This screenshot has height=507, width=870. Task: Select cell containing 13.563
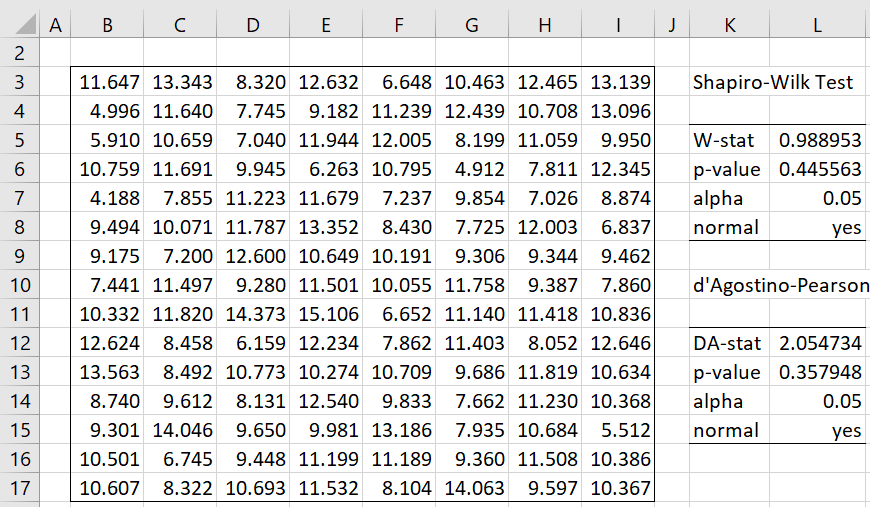[x=107, y=372]
